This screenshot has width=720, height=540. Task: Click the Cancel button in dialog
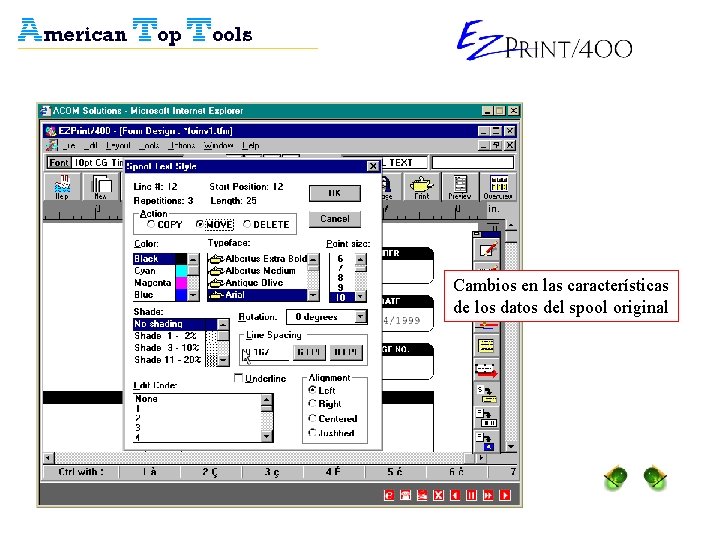click(335, 219)
